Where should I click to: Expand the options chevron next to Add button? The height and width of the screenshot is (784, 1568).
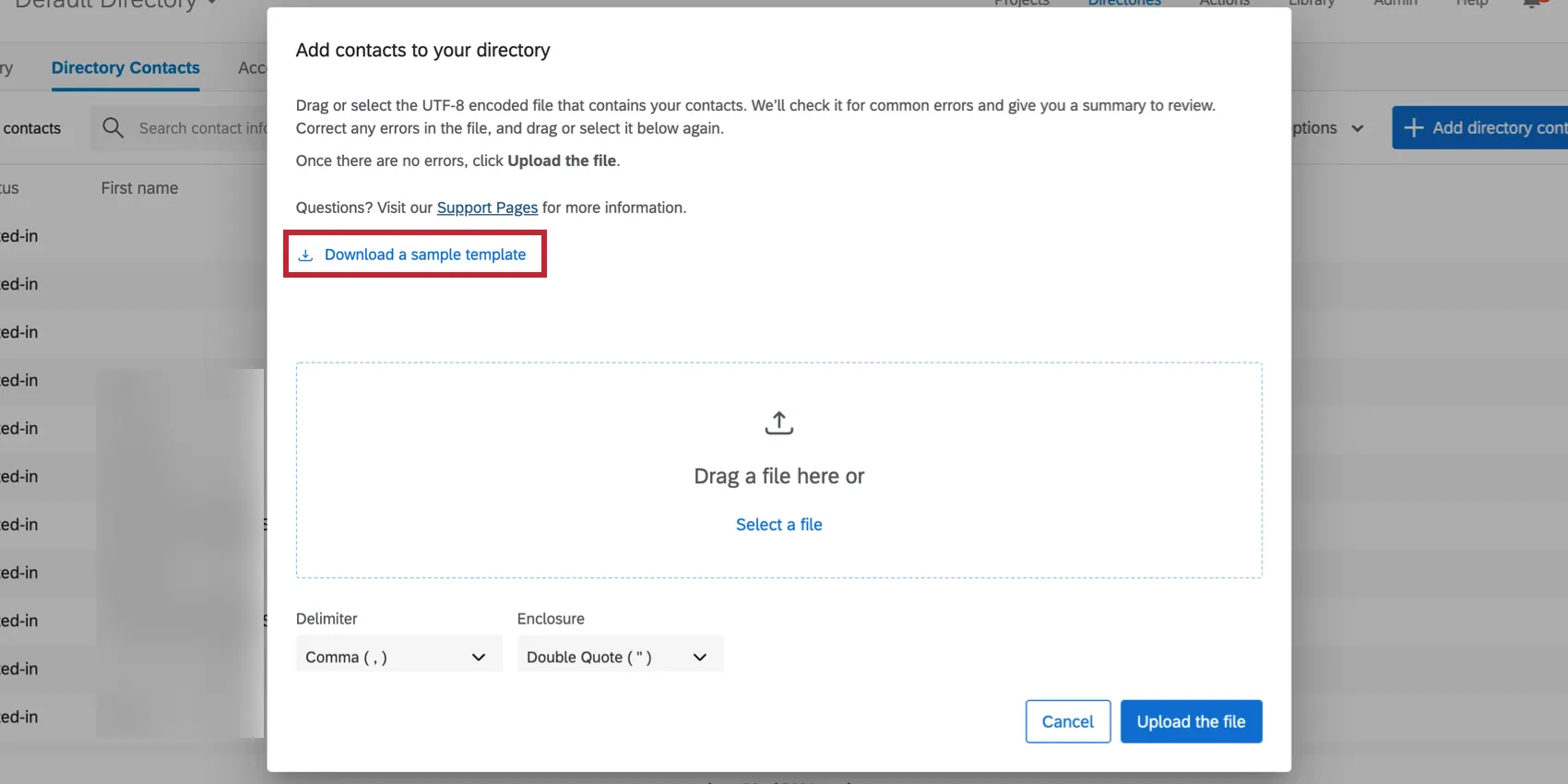click(1357, 128)
